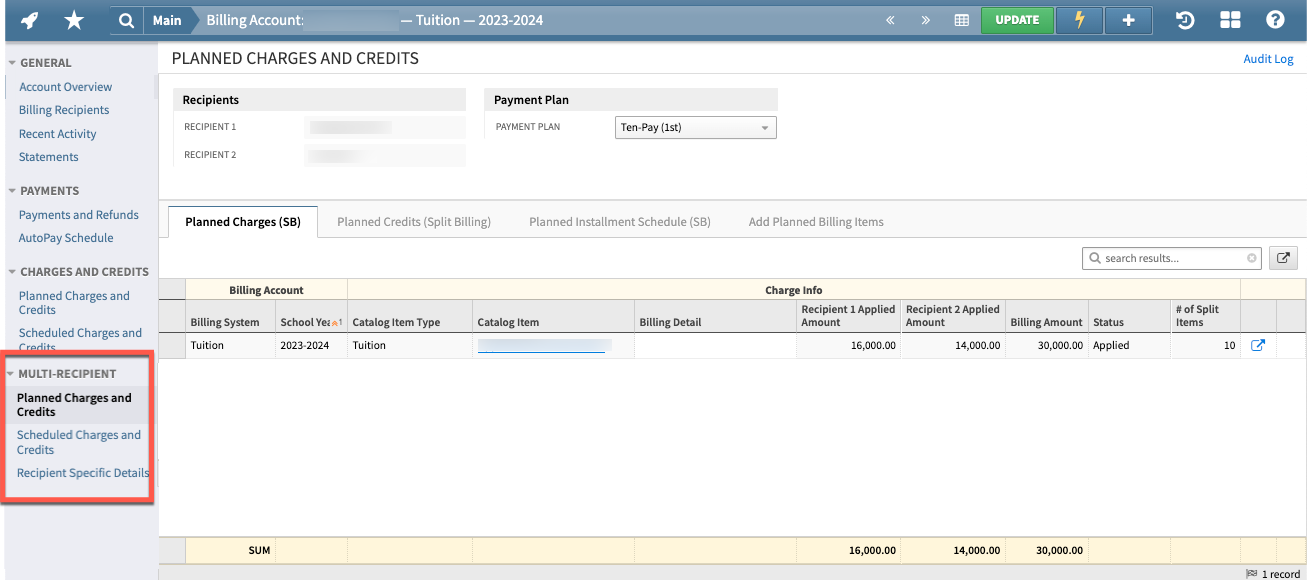Screen dimensions: 1307x580
Task: View history using the clock-arrow icon
Action: point(1184,20)
